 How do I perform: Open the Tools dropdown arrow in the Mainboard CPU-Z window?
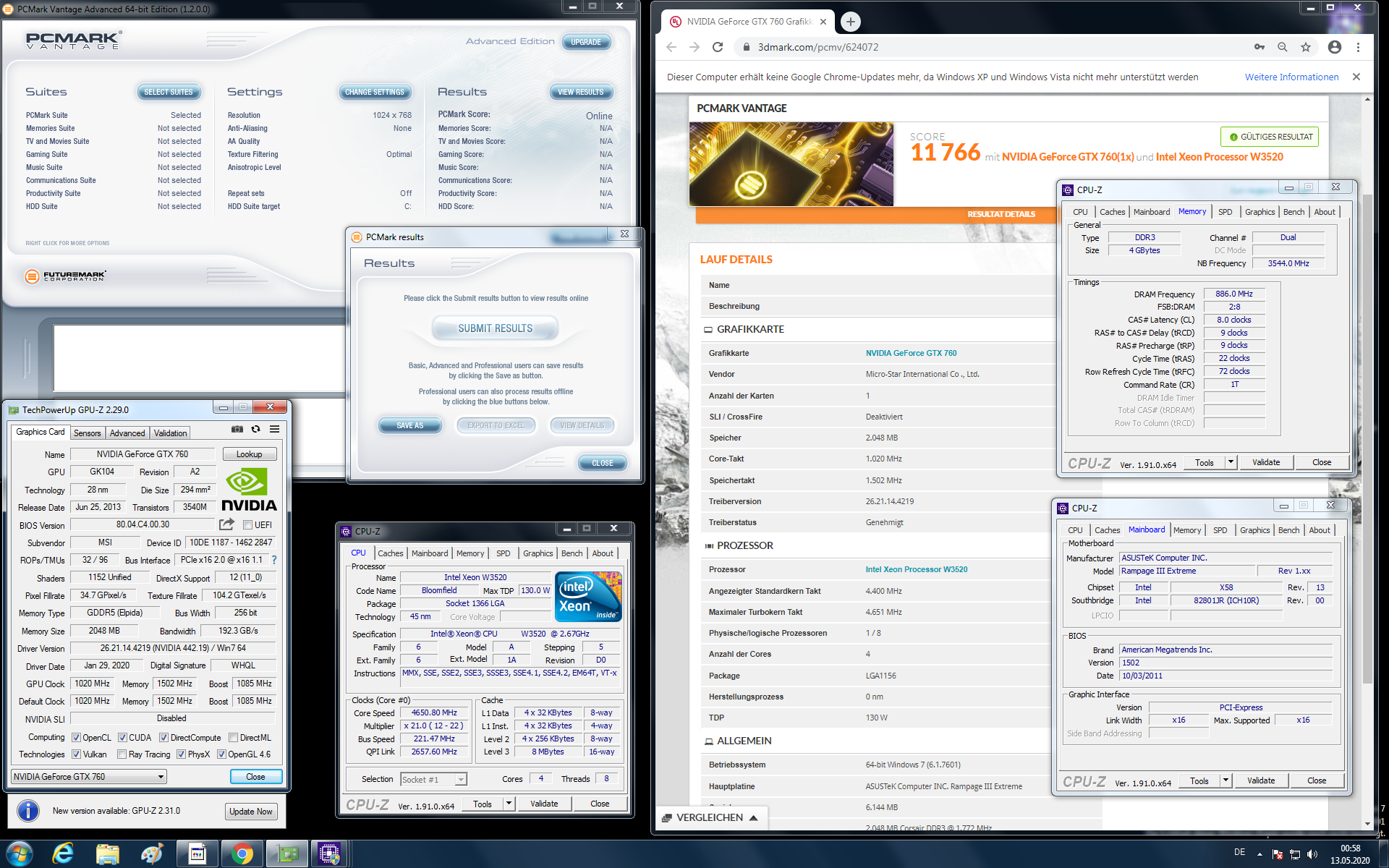1225,780
